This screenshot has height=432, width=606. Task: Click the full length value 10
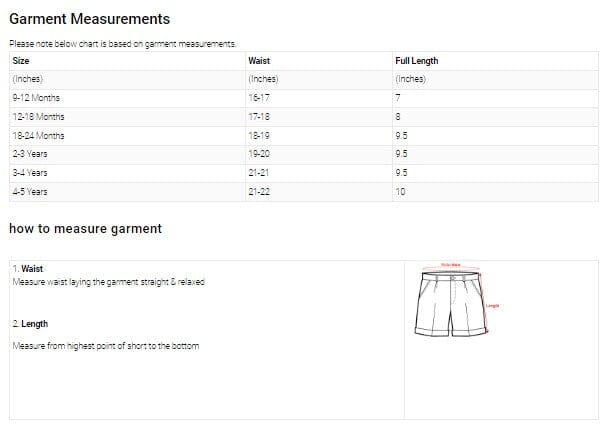click(401, 191)
